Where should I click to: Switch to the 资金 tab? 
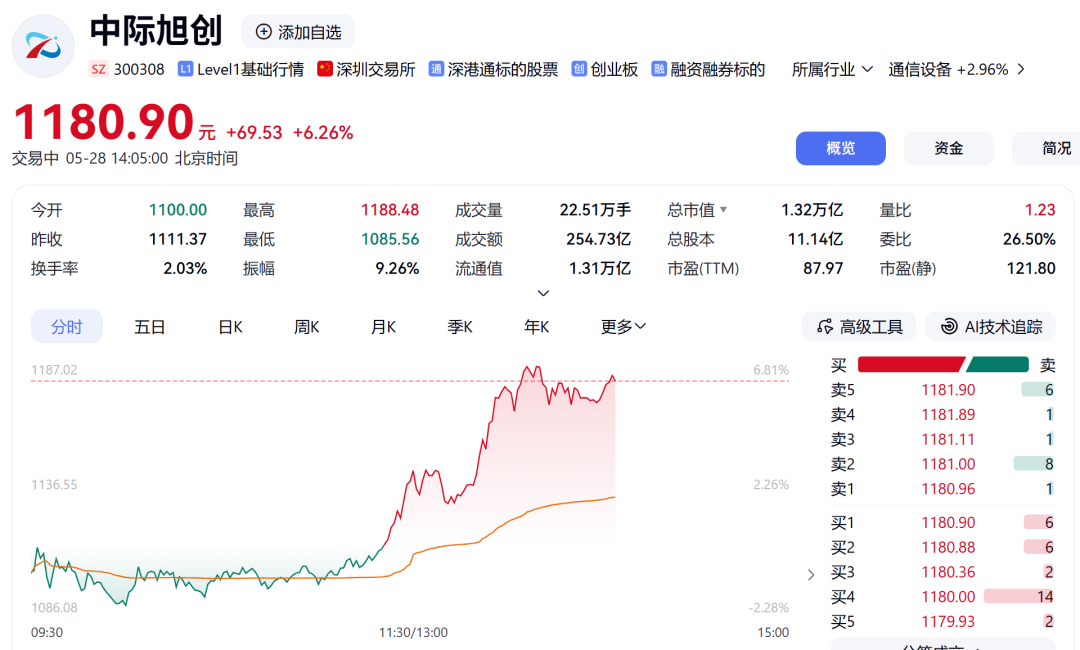click(x=948, y=148)
